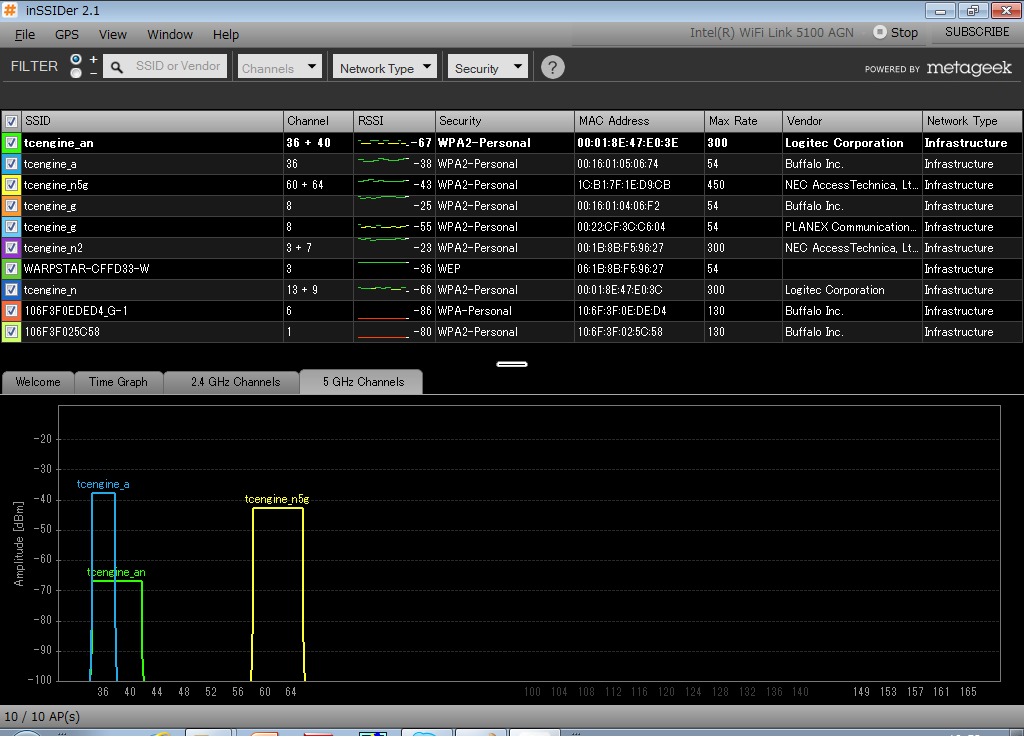Click the 10 / 10 AP(s) status text
The image size is (1024, 736).
(42, 716)
